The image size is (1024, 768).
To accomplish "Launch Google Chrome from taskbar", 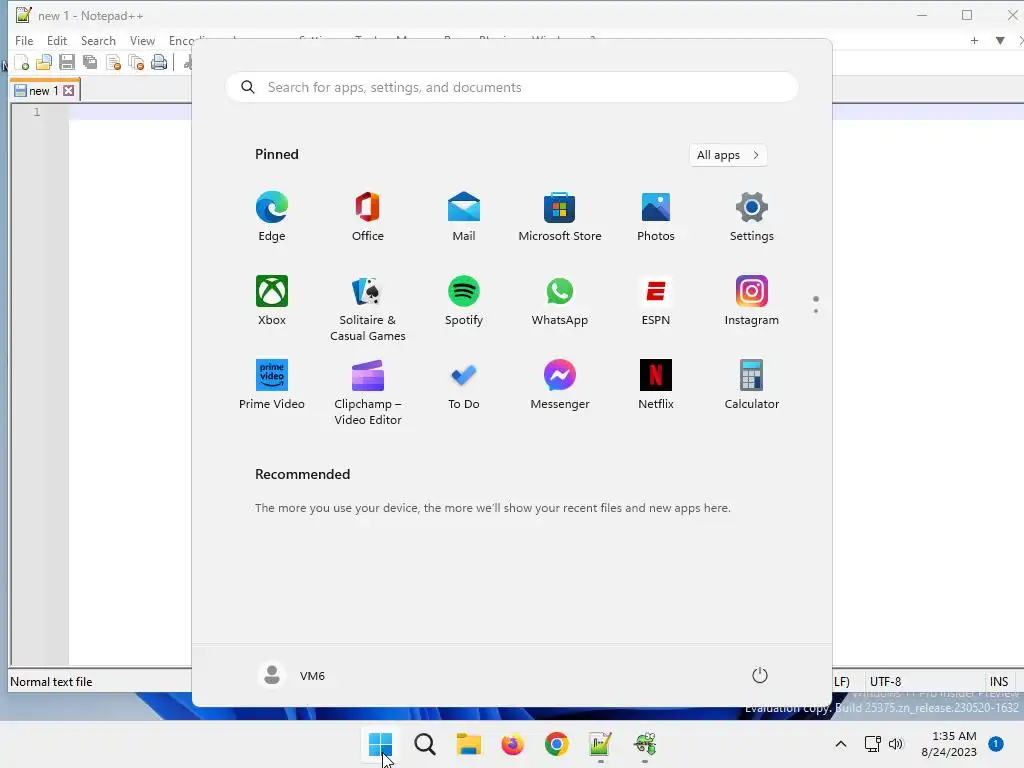I will (556, 744).
